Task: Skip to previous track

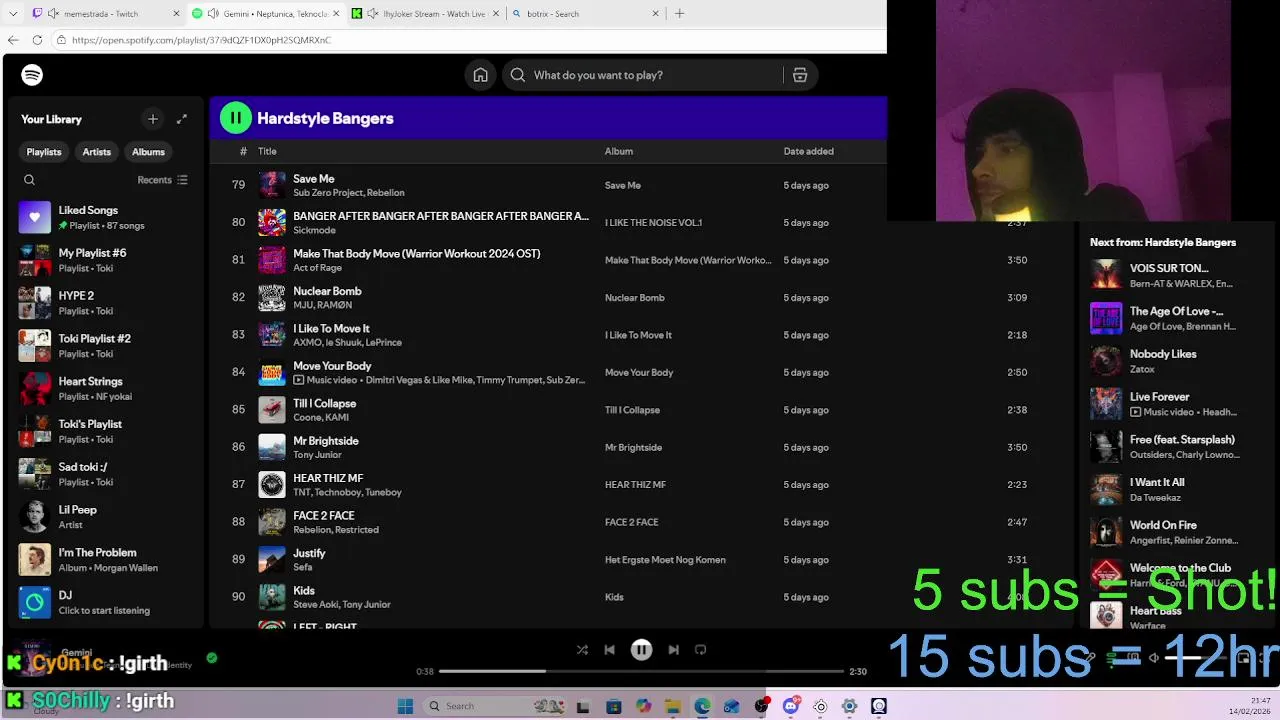Action: pyautogui.click(x=610, y=650)
